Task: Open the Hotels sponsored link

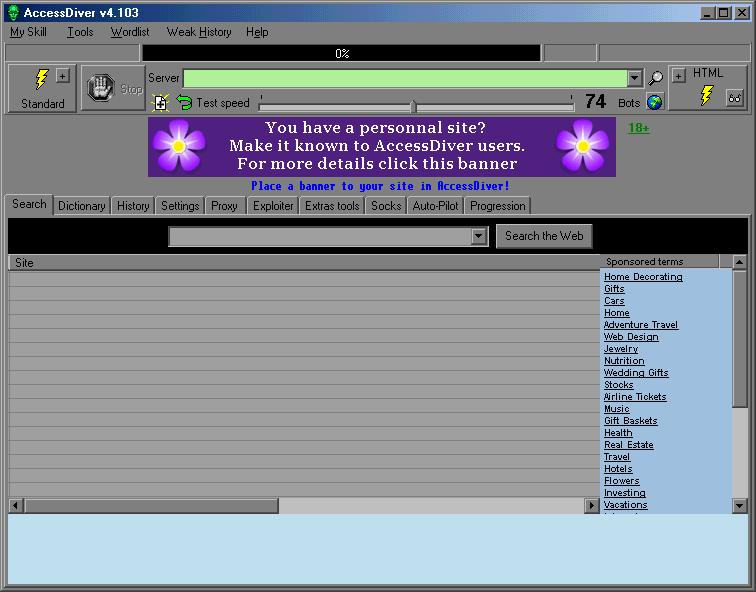Action: click(618, 469)
